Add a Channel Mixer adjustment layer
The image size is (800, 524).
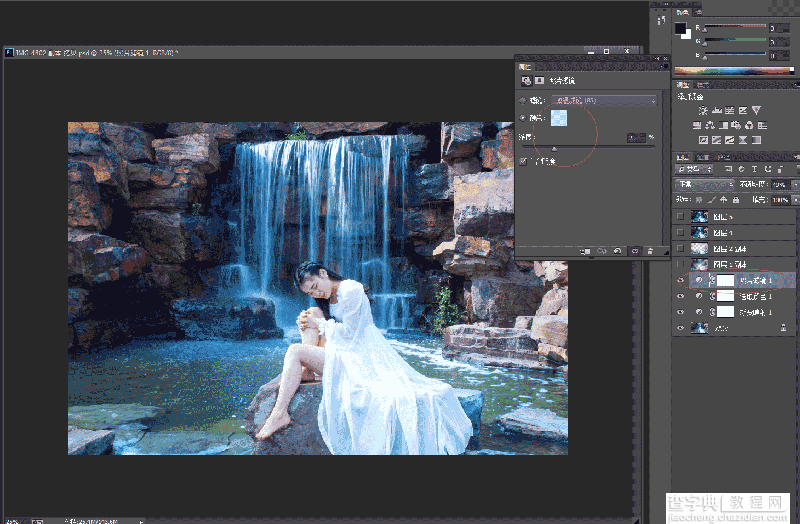pos(749,125)
